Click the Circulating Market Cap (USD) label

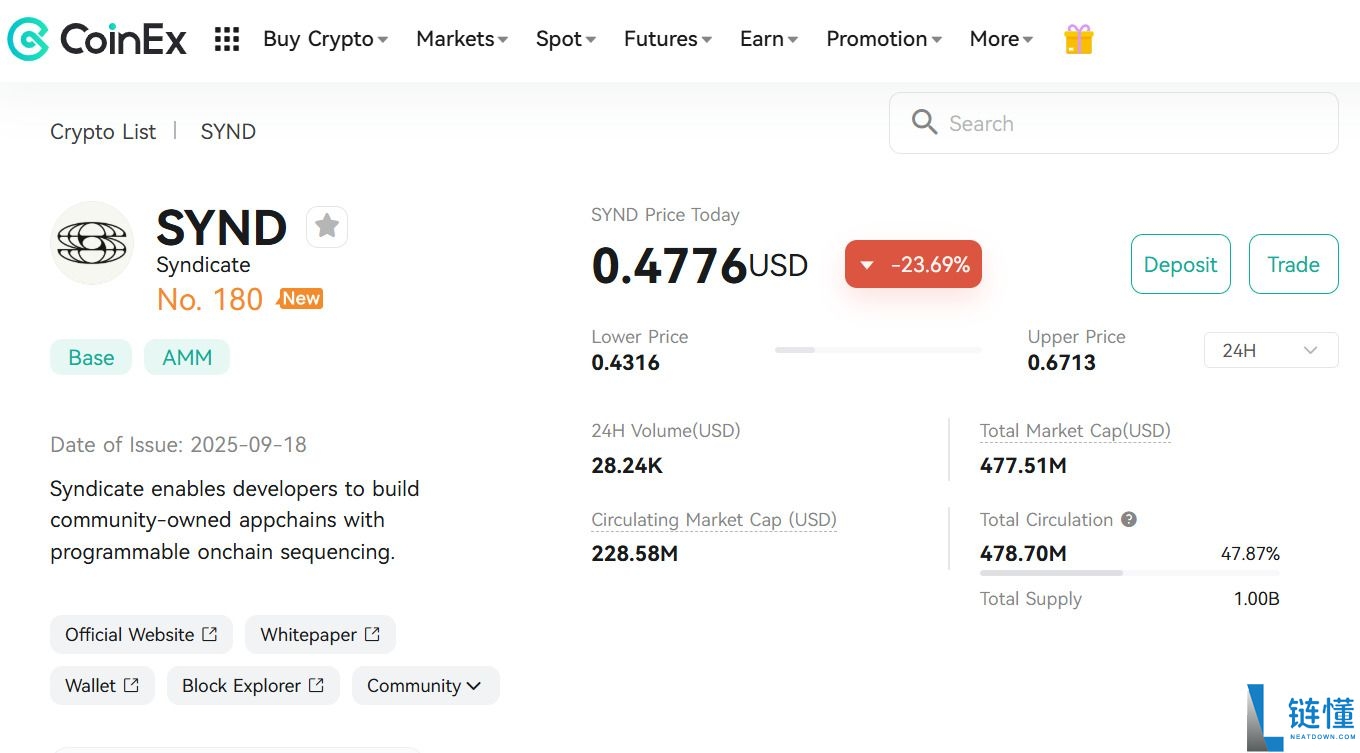tap(714, 520)
